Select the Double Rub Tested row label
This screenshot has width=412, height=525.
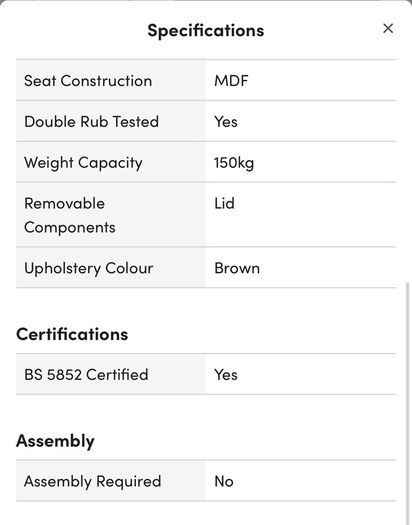91,122
